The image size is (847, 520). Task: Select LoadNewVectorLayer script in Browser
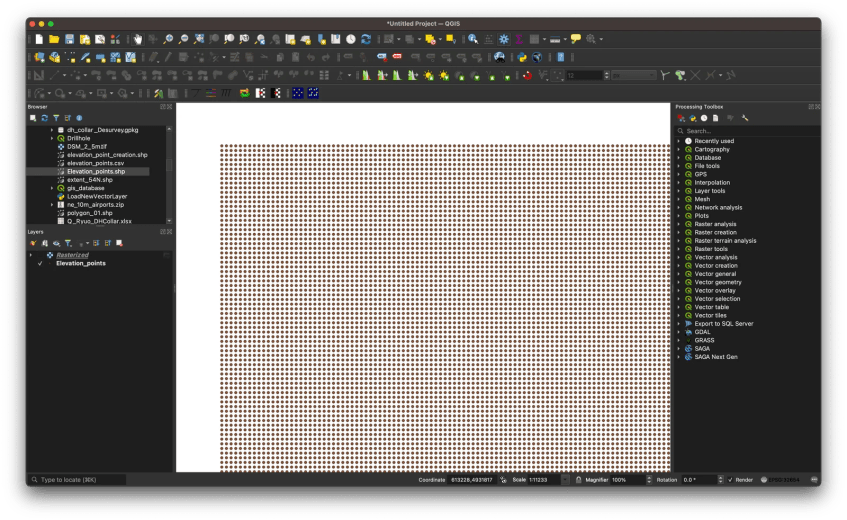click(x=97, y=197)
